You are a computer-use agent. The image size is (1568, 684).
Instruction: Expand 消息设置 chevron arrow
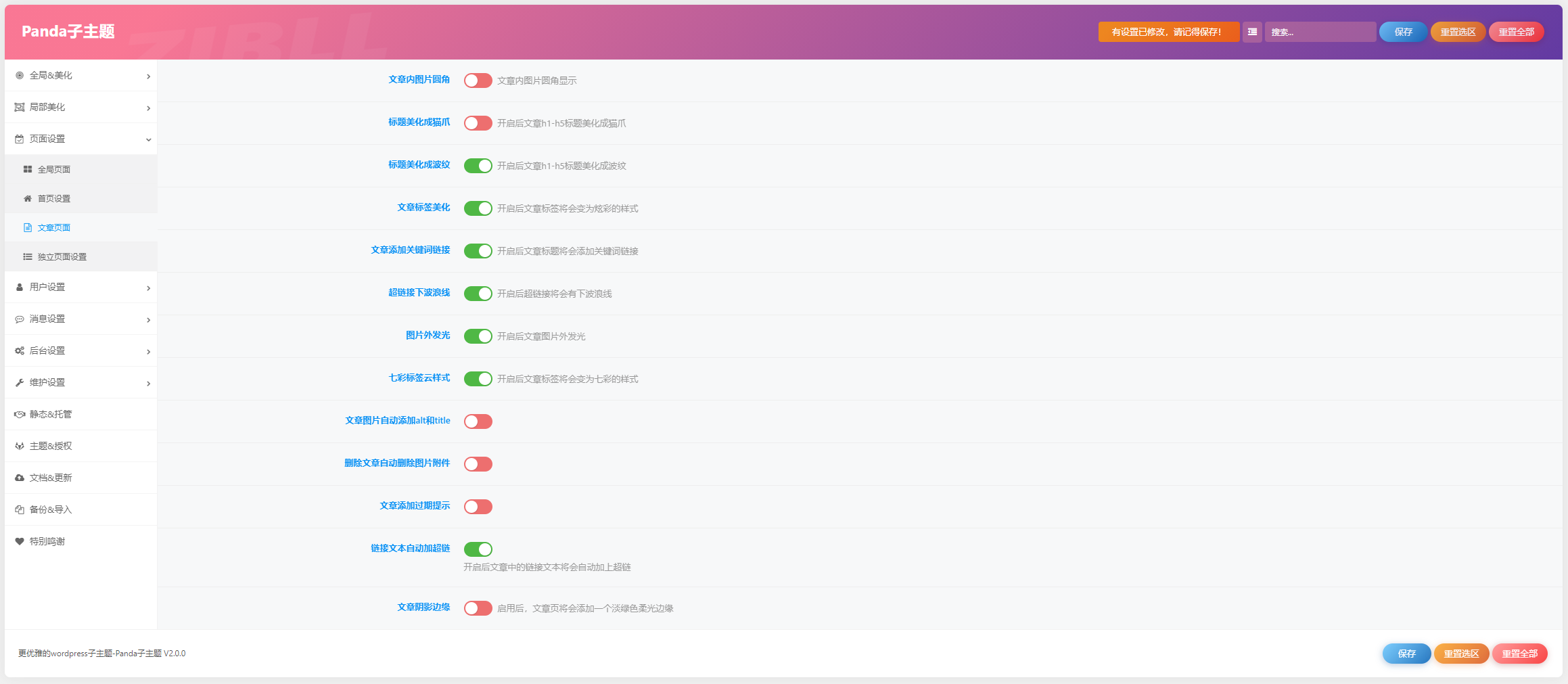pos(148,320)
